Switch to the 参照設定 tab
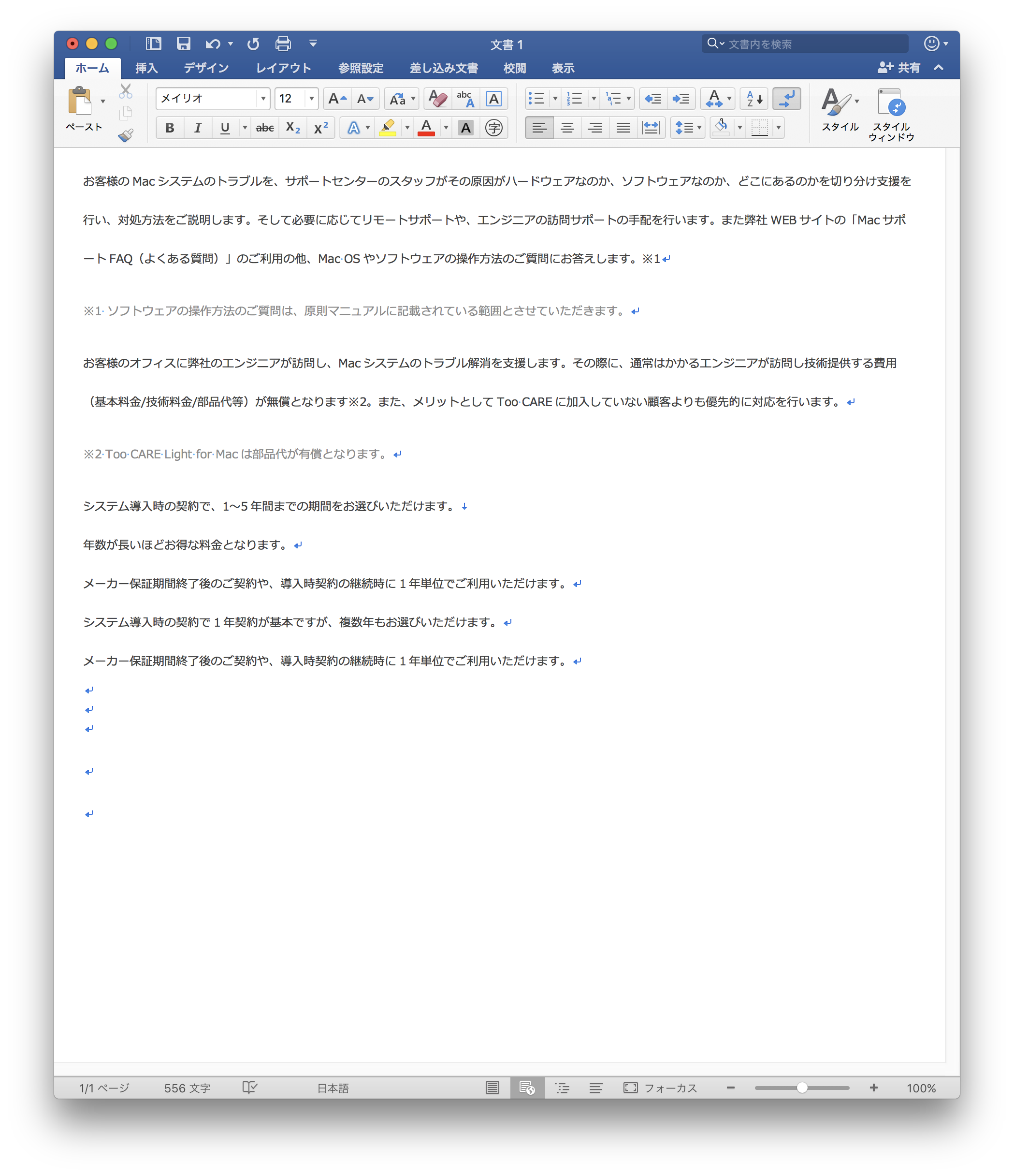Screen dimensions: 1014x1176 pos(361,68)
